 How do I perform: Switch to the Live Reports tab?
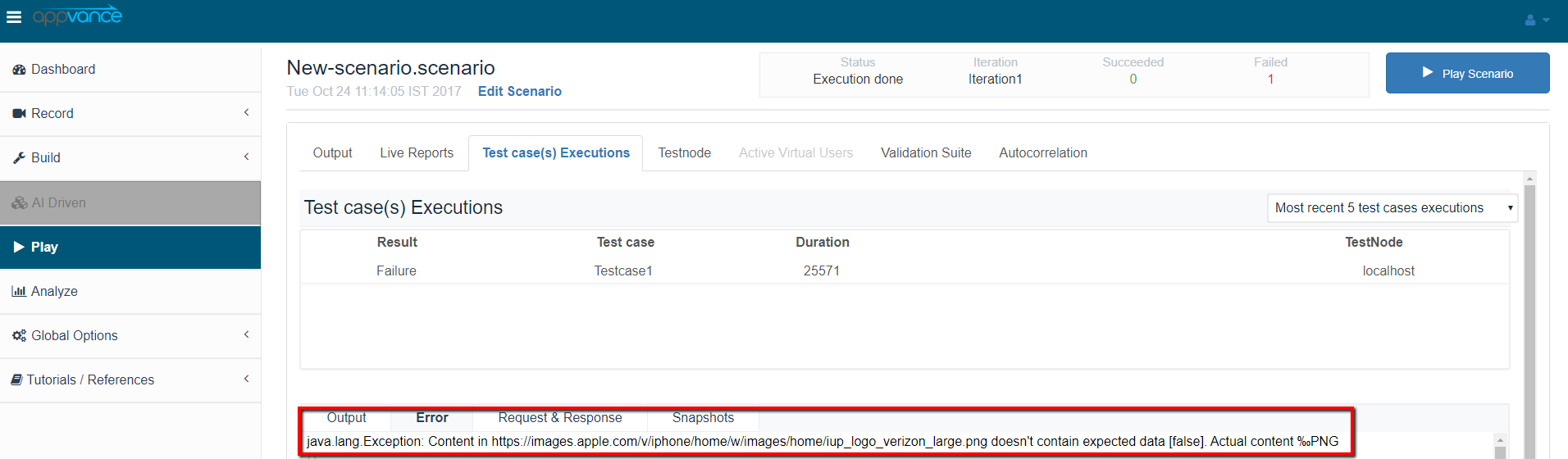pyautogui.click(x=417, y=153)
